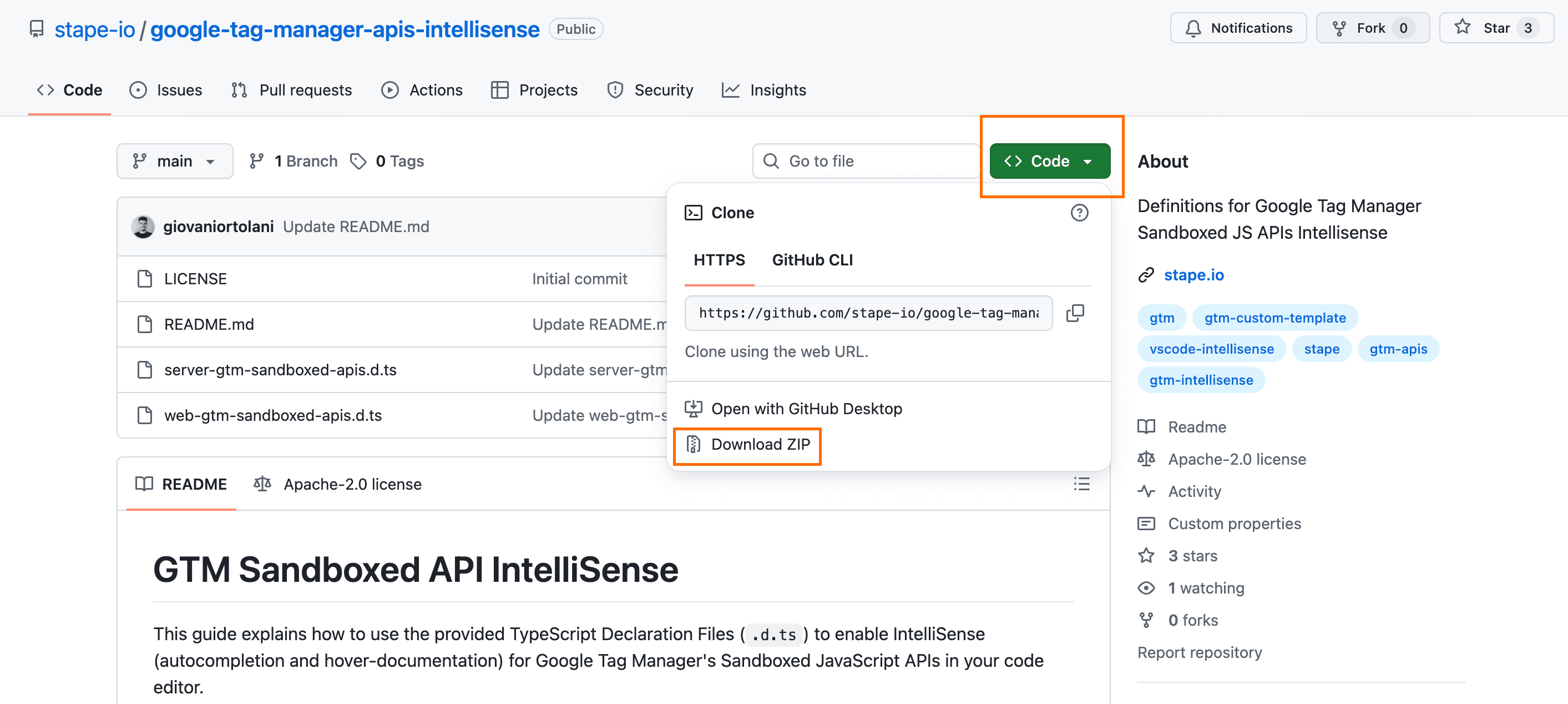Screen dimensions: 1568x704
Task: Click giovaniortolani avatar image
Action: pos(143,227)
